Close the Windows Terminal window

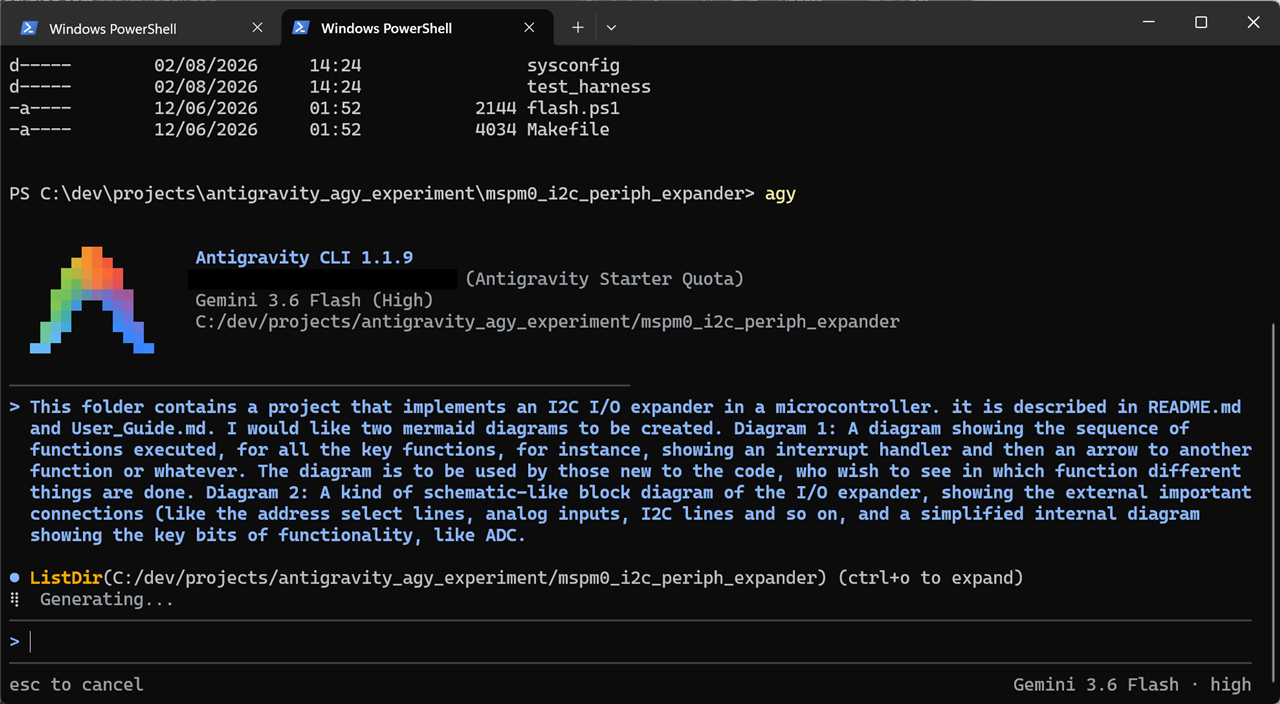(x=1253, y=22)
